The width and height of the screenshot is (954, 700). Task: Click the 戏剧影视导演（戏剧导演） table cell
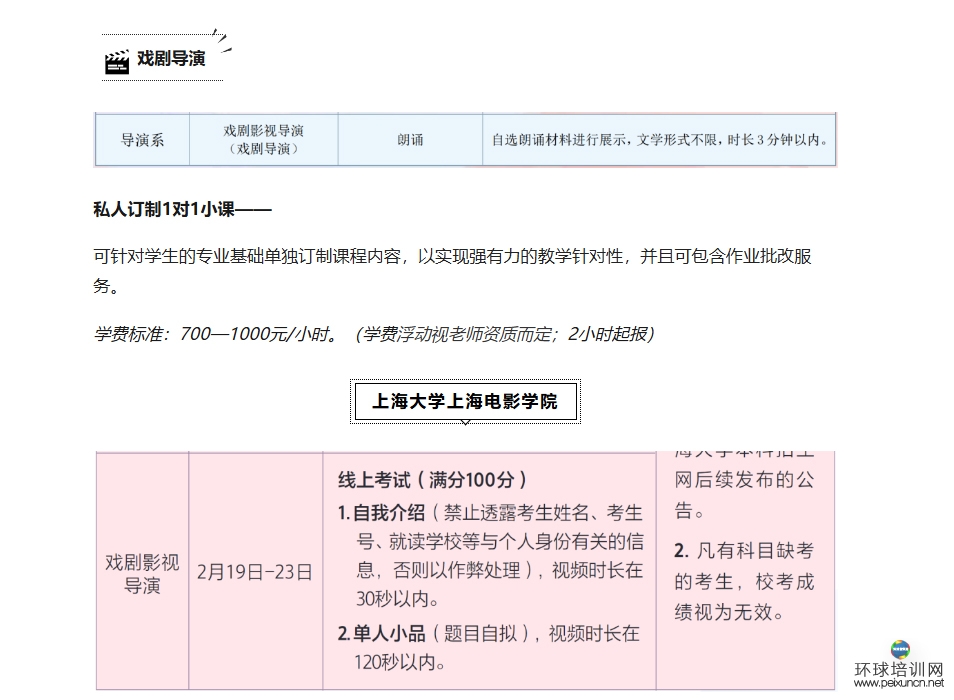point(263,140)
